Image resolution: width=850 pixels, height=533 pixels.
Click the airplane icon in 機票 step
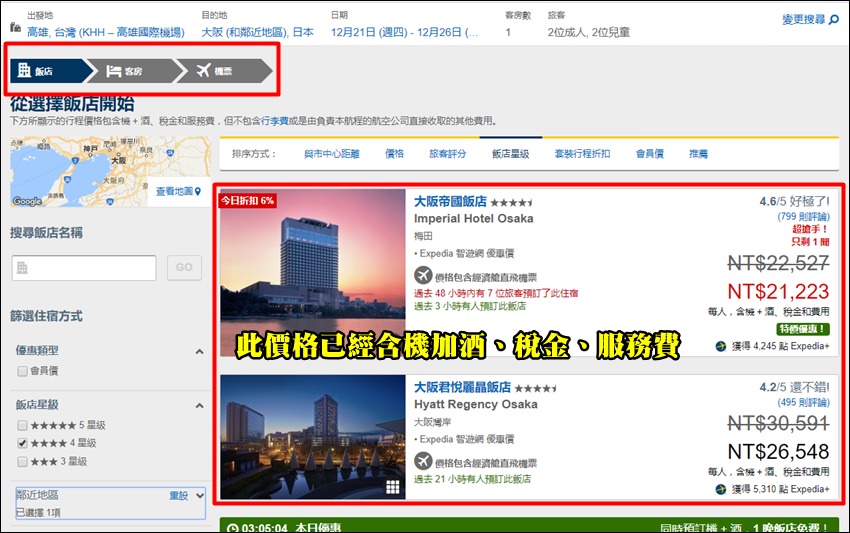[x=203, y=70]
